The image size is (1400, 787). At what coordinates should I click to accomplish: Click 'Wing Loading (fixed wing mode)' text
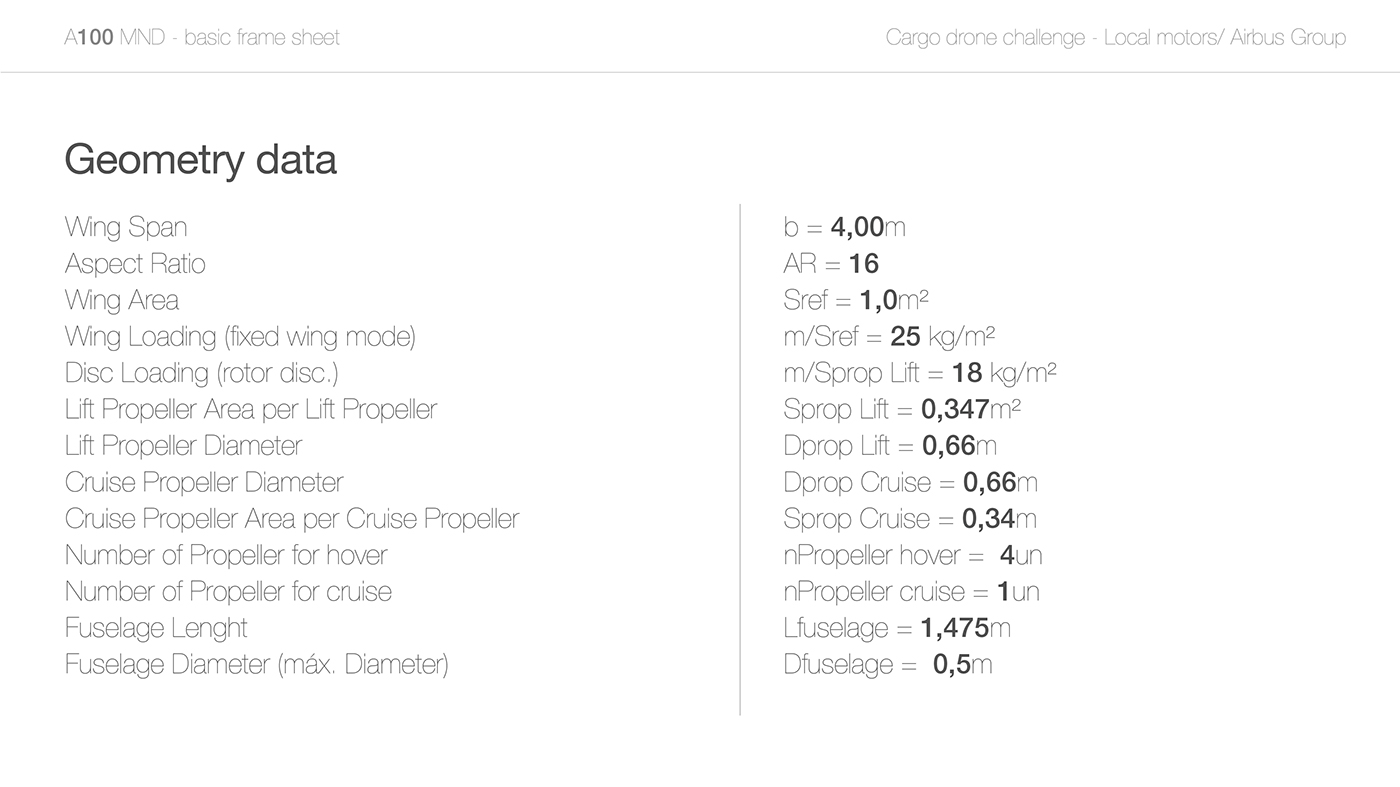coord(240,337)
